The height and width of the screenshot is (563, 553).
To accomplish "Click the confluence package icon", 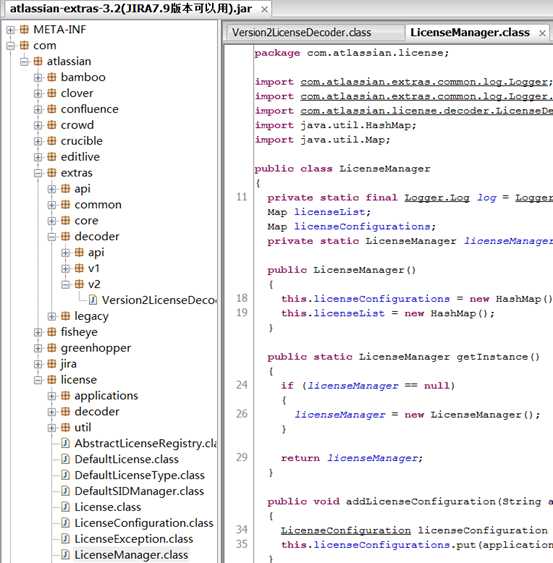I will [52, 109].
